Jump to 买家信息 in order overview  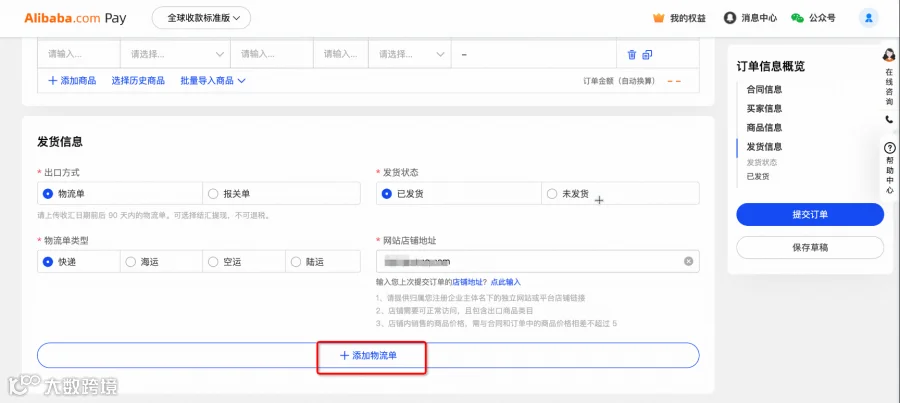(764, 108)
